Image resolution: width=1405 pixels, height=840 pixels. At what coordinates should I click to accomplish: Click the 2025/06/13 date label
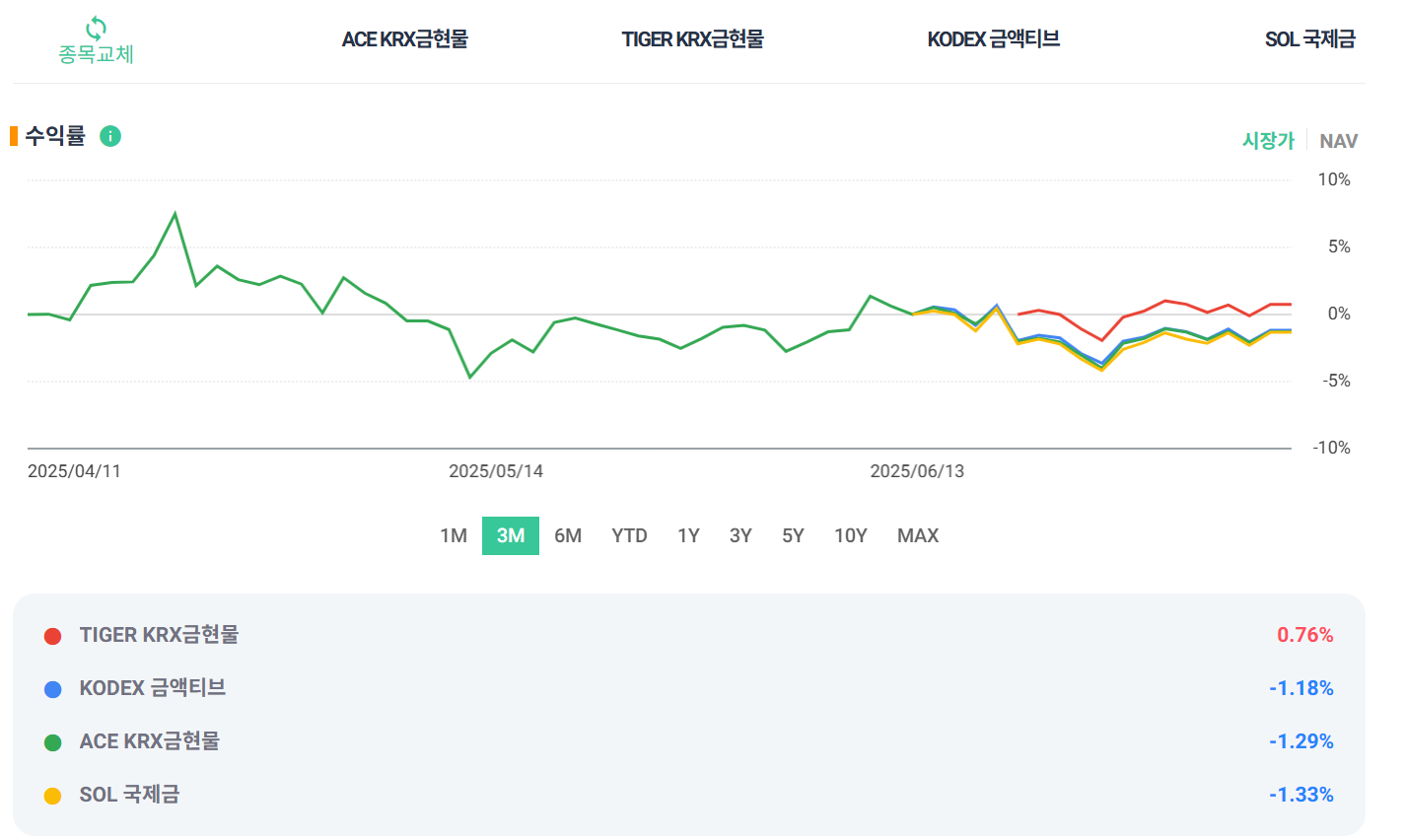coord(917,471)
